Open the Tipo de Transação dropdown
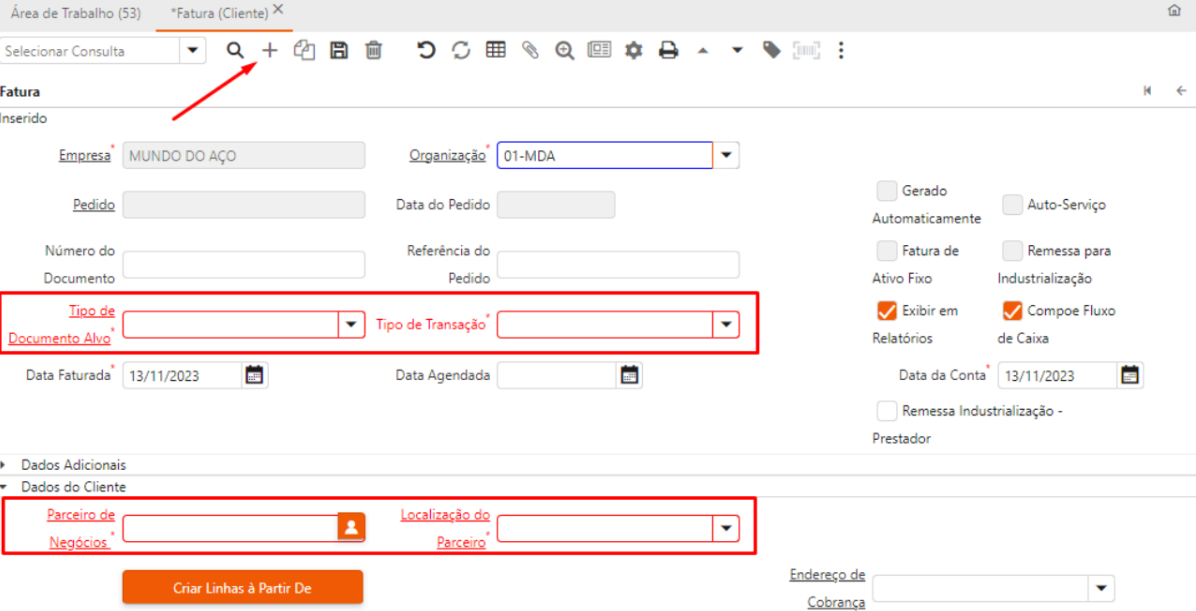The image size is (1196, 611). pos(726,325)
